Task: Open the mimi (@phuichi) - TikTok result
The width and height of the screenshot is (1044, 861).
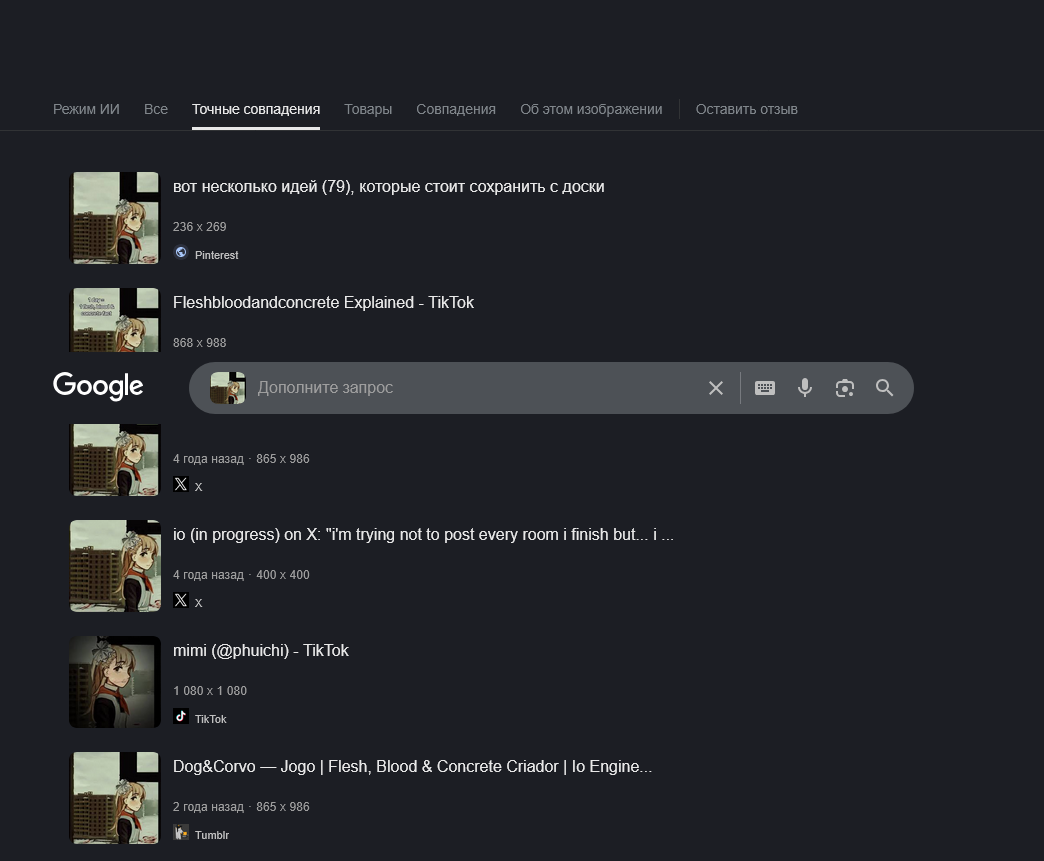Action: pyautogui.click(x=260, y=651)
